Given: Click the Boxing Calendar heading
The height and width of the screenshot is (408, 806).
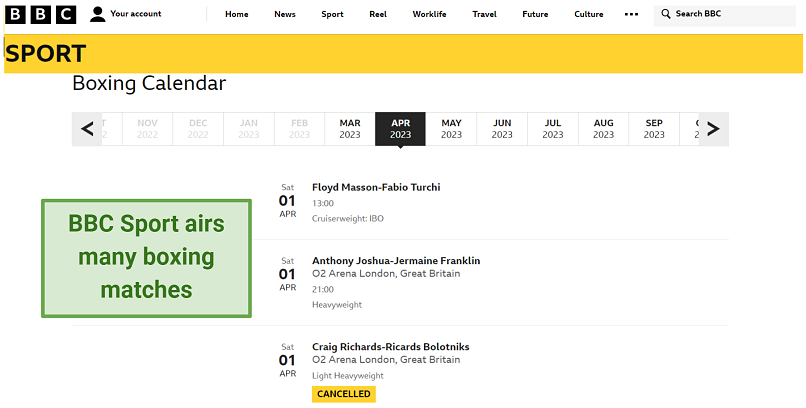Looking at the screenshot, I should click(x=149, y=83).
